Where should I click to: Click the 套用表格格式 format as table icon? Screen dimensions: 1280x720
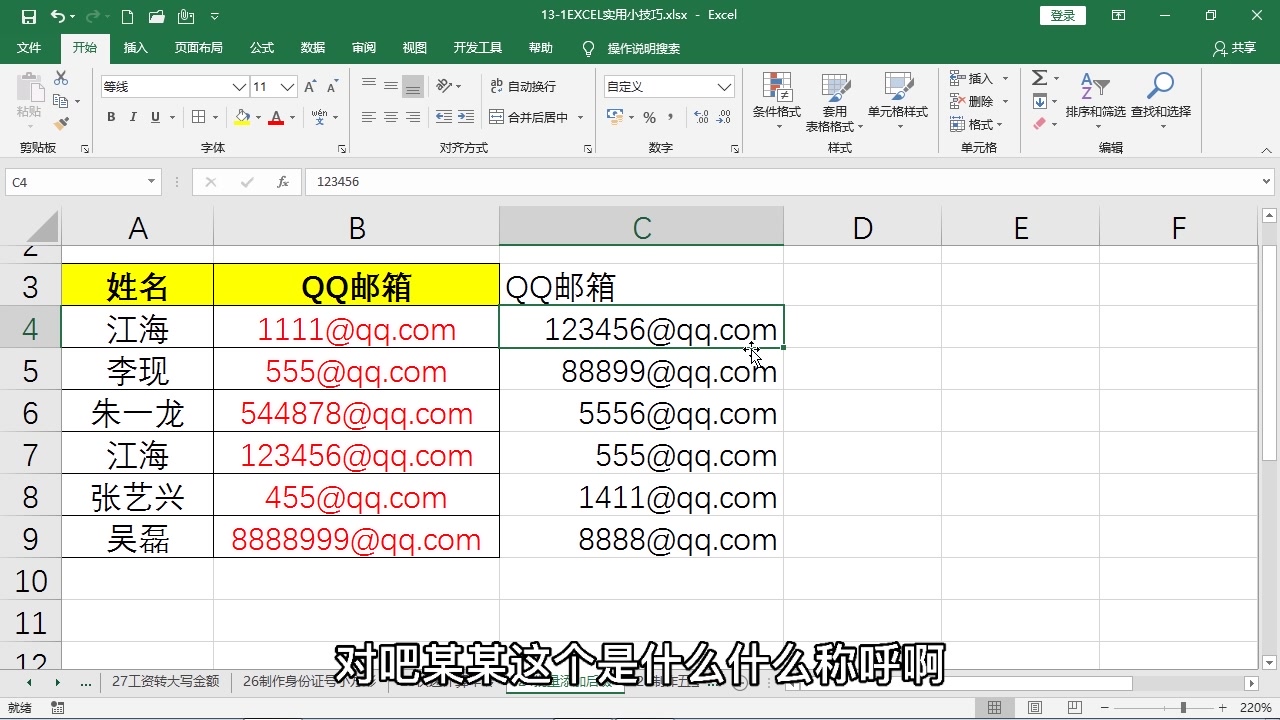(x=835, y=100)
